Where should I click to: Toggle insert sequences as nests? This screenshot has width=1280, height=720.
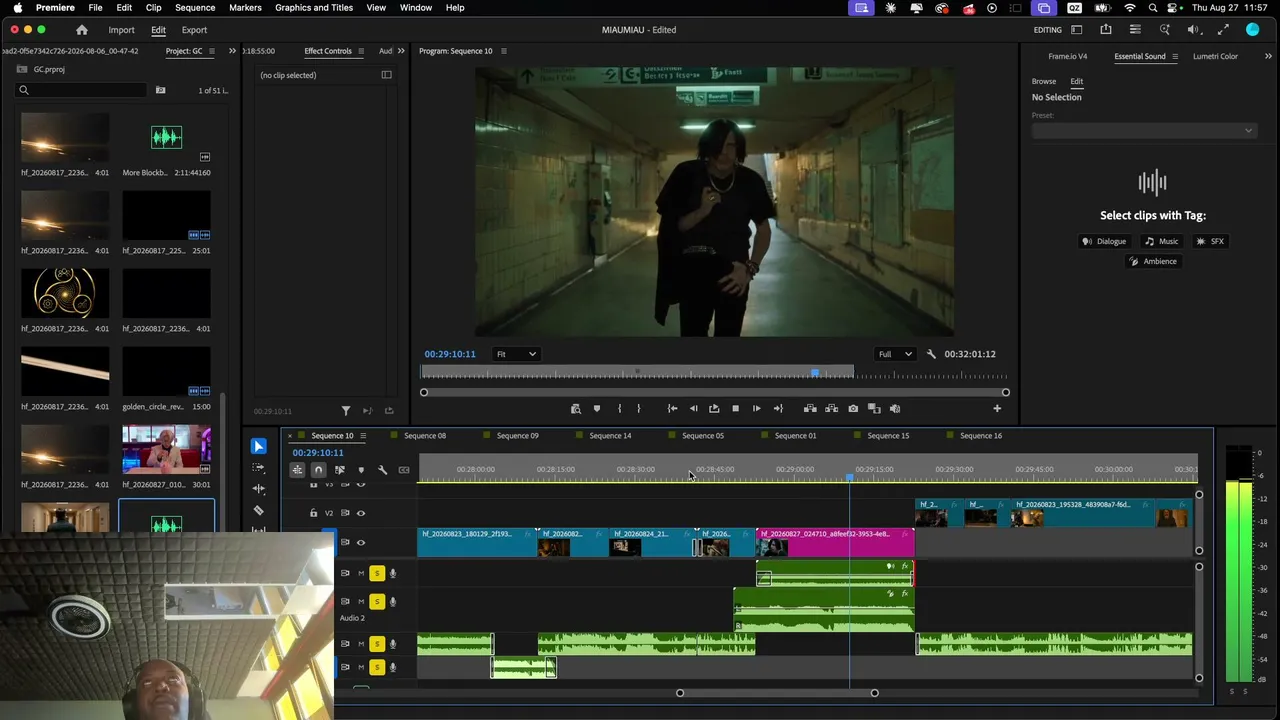click(x=297, y=470)
